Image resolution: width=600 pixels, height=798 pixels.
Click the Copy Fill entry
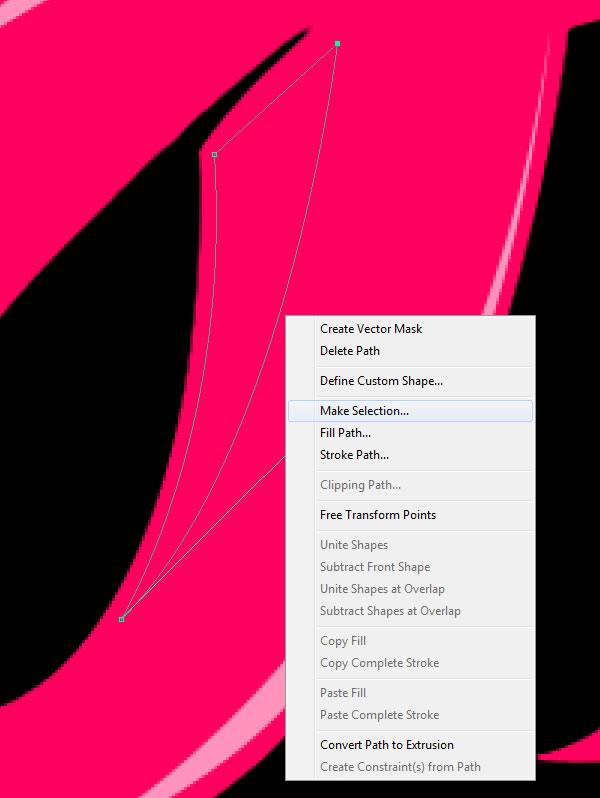(410, 641)
